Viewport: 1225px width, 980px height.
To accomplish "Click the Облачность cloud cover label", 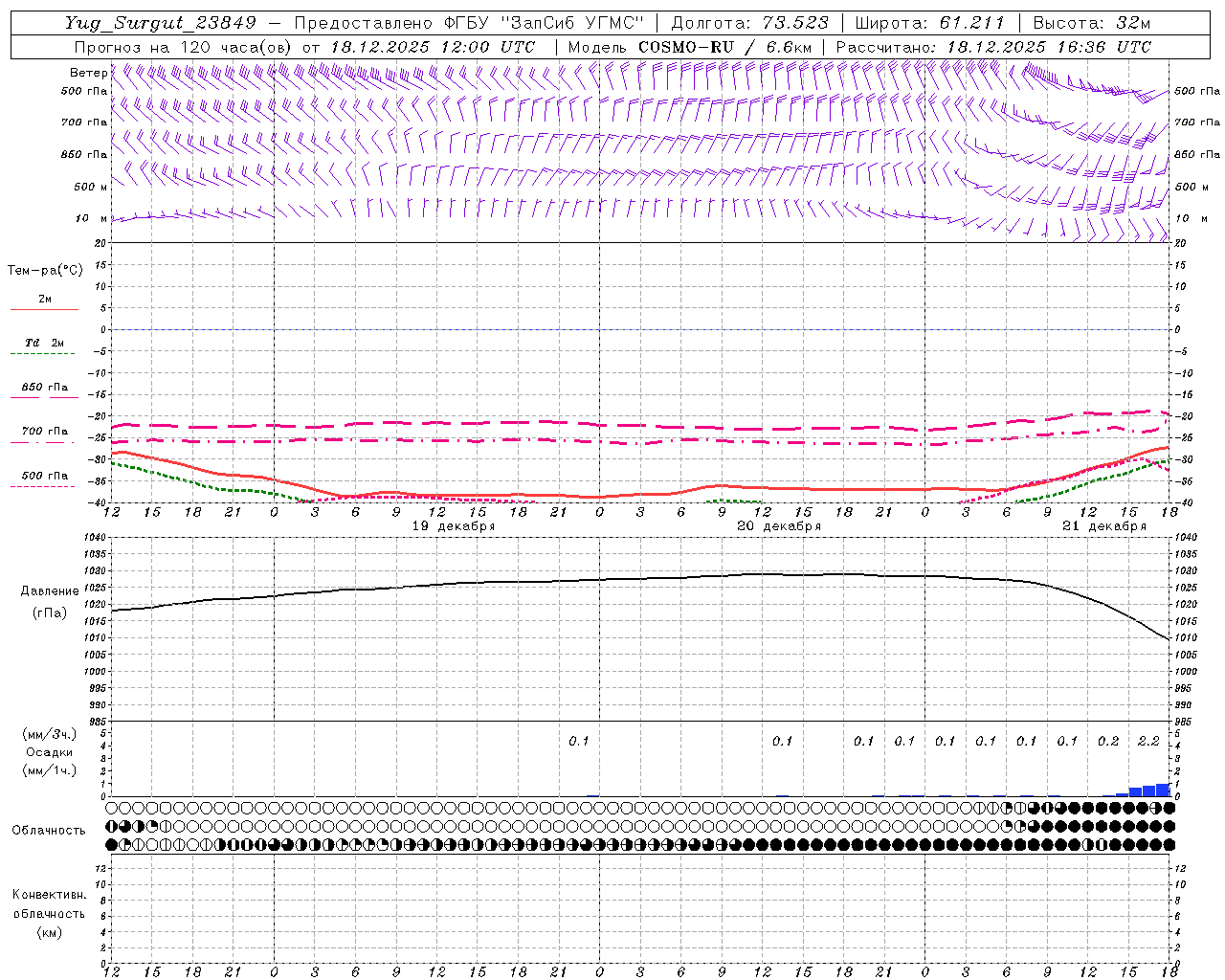I will tap(49, 831).
